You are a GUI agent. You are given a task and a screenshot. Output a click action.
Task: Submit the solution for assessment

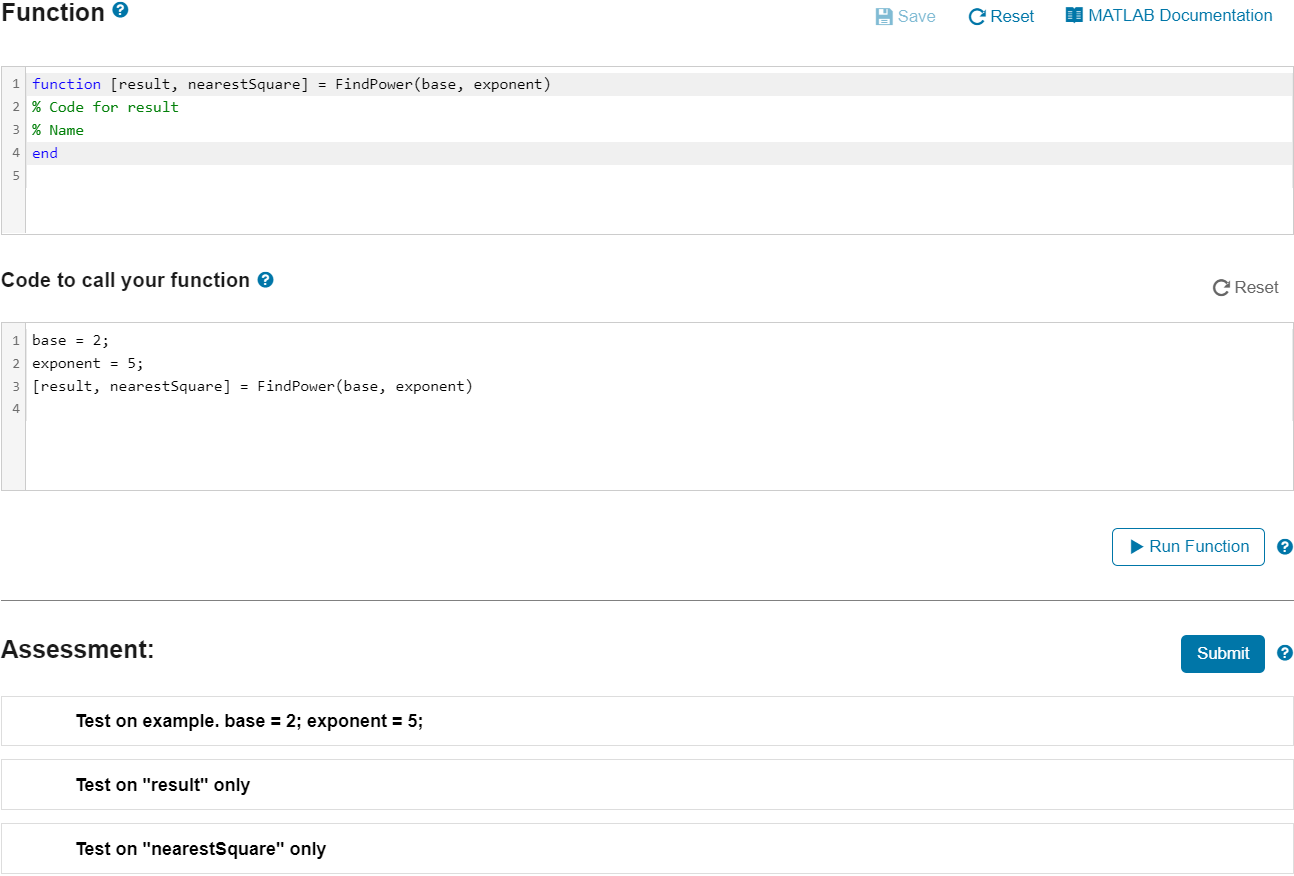pos(1222,653)
